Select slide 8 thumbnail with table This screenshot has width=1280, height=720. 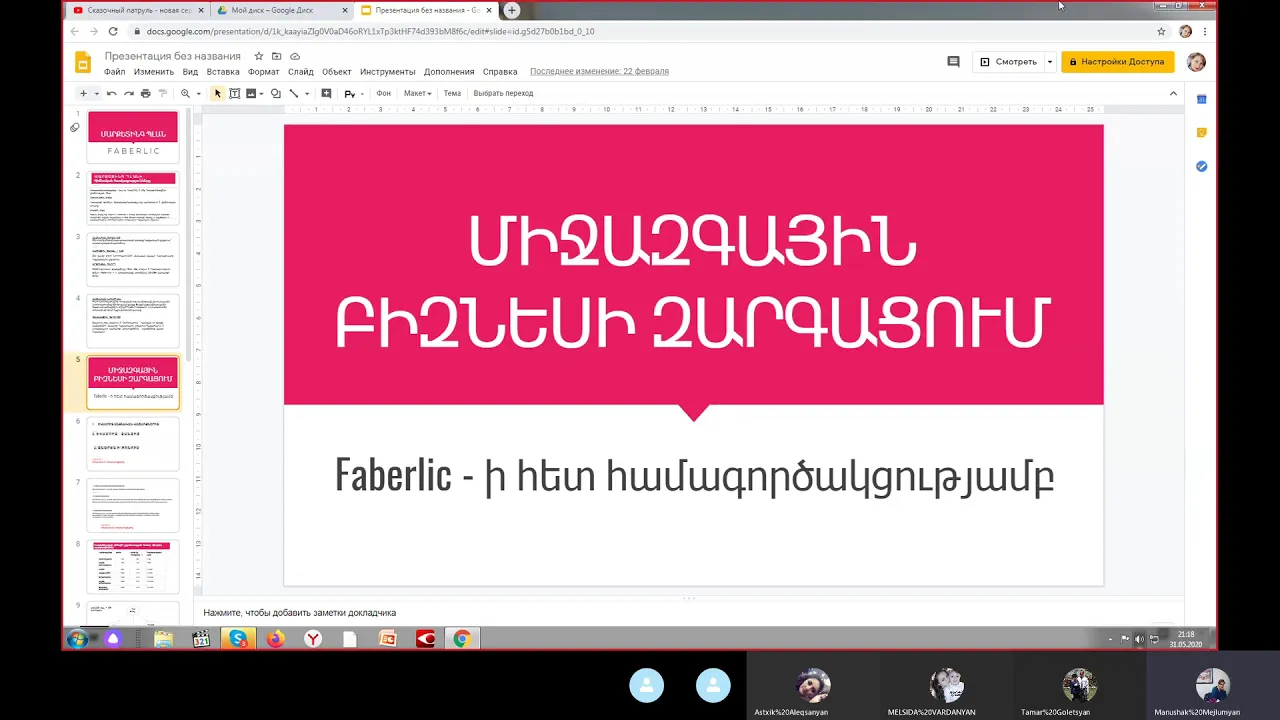point(133,567)
